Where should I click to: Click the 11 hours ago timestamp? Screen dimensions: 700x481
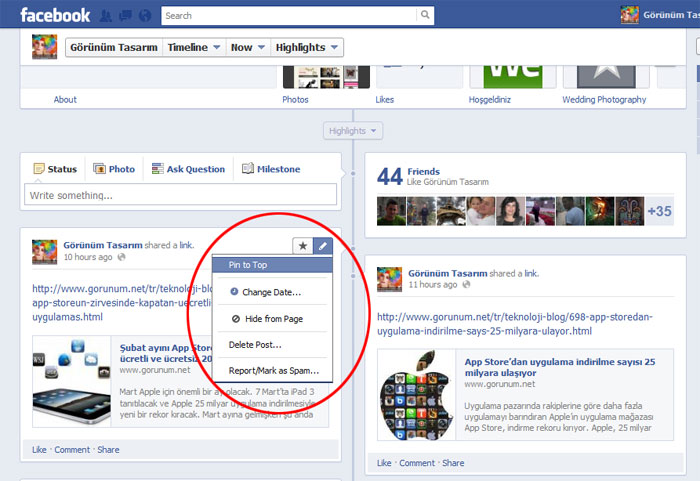point(433,284)
